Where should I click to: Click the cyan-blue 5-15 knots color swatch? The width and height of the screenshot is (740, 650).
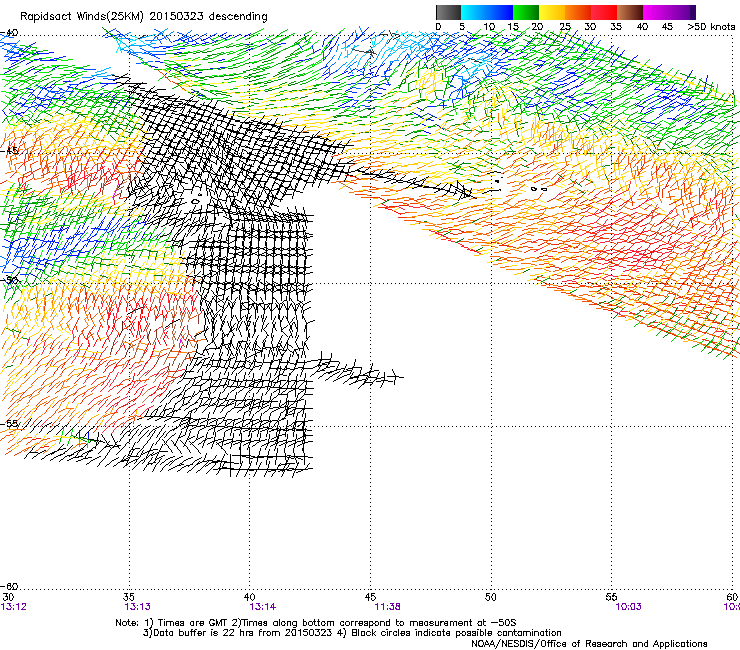(x=487, y=12)
